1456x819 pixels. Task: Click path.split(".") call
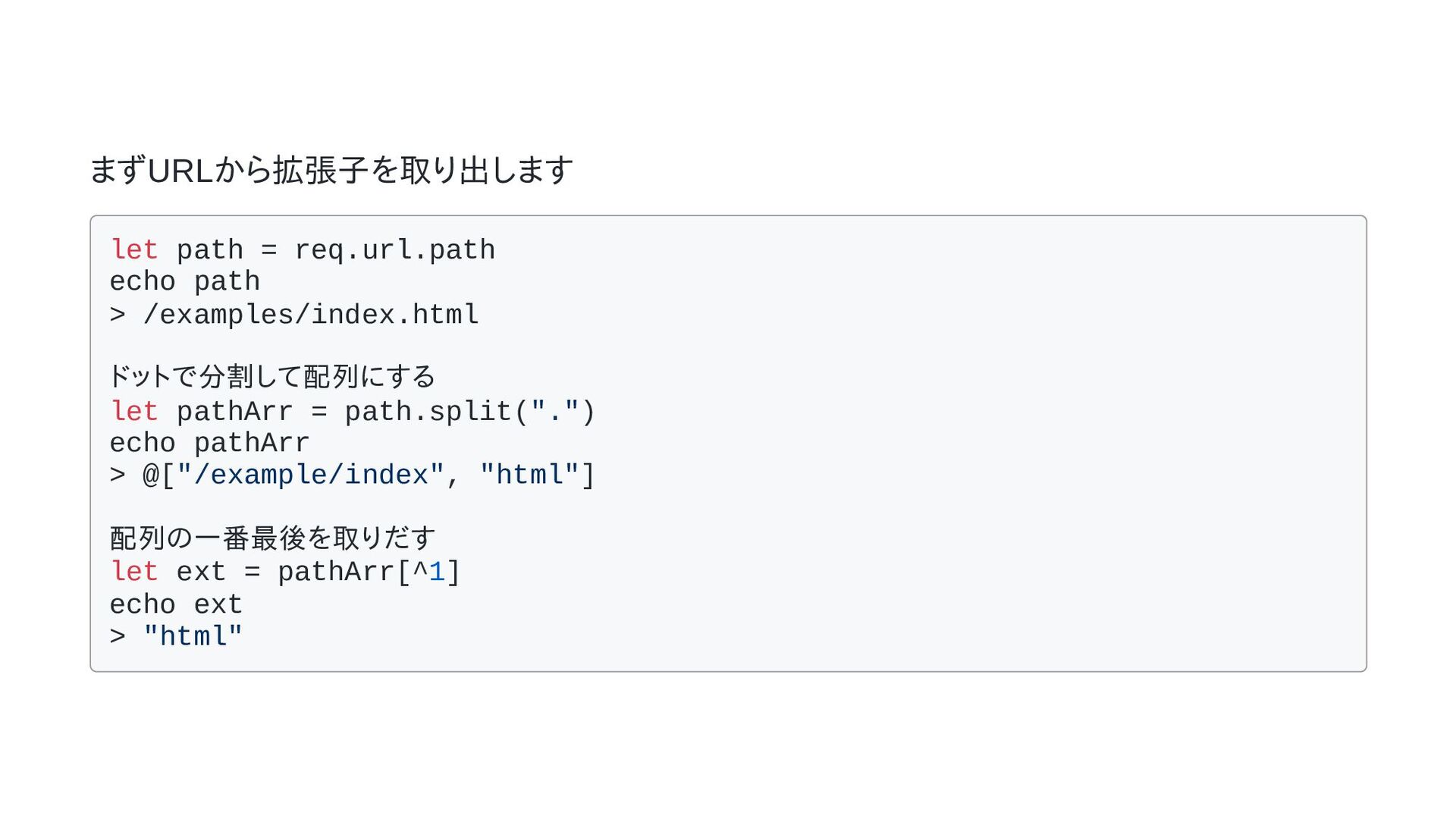(x=470, y=412)
